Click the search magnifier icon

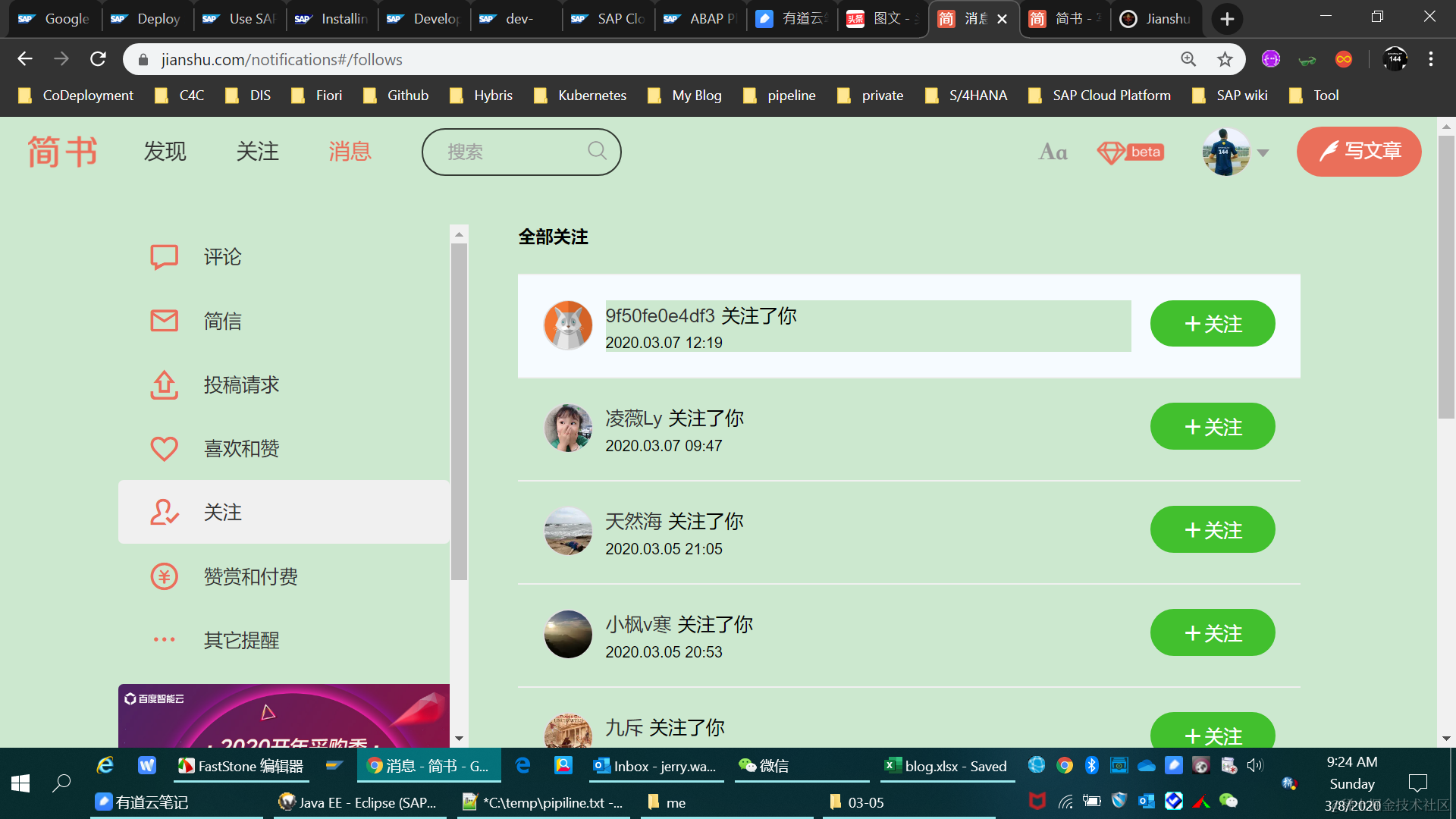(x=597, y=151)
